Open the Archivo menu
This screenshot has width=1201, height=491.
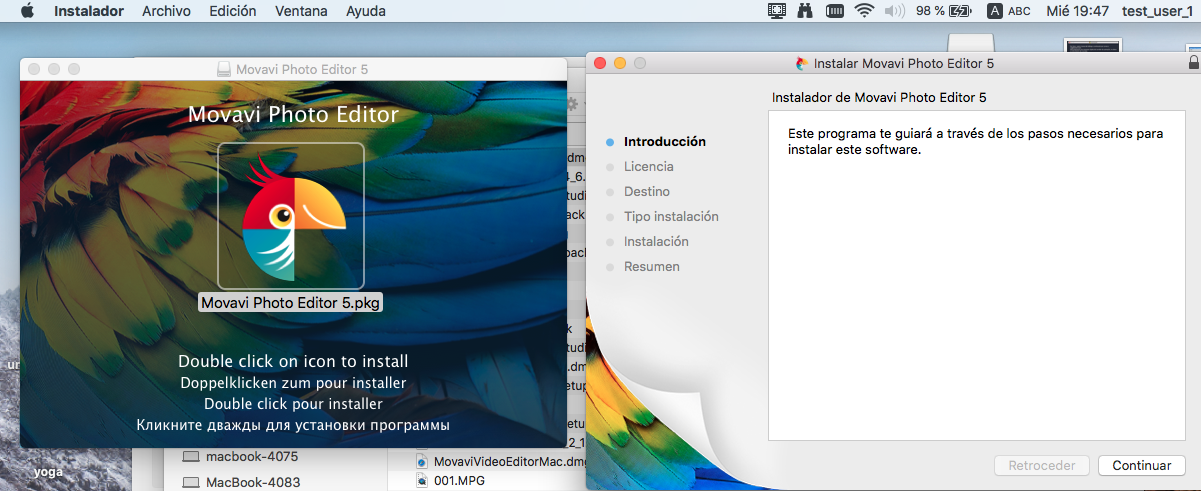[167, 11]
